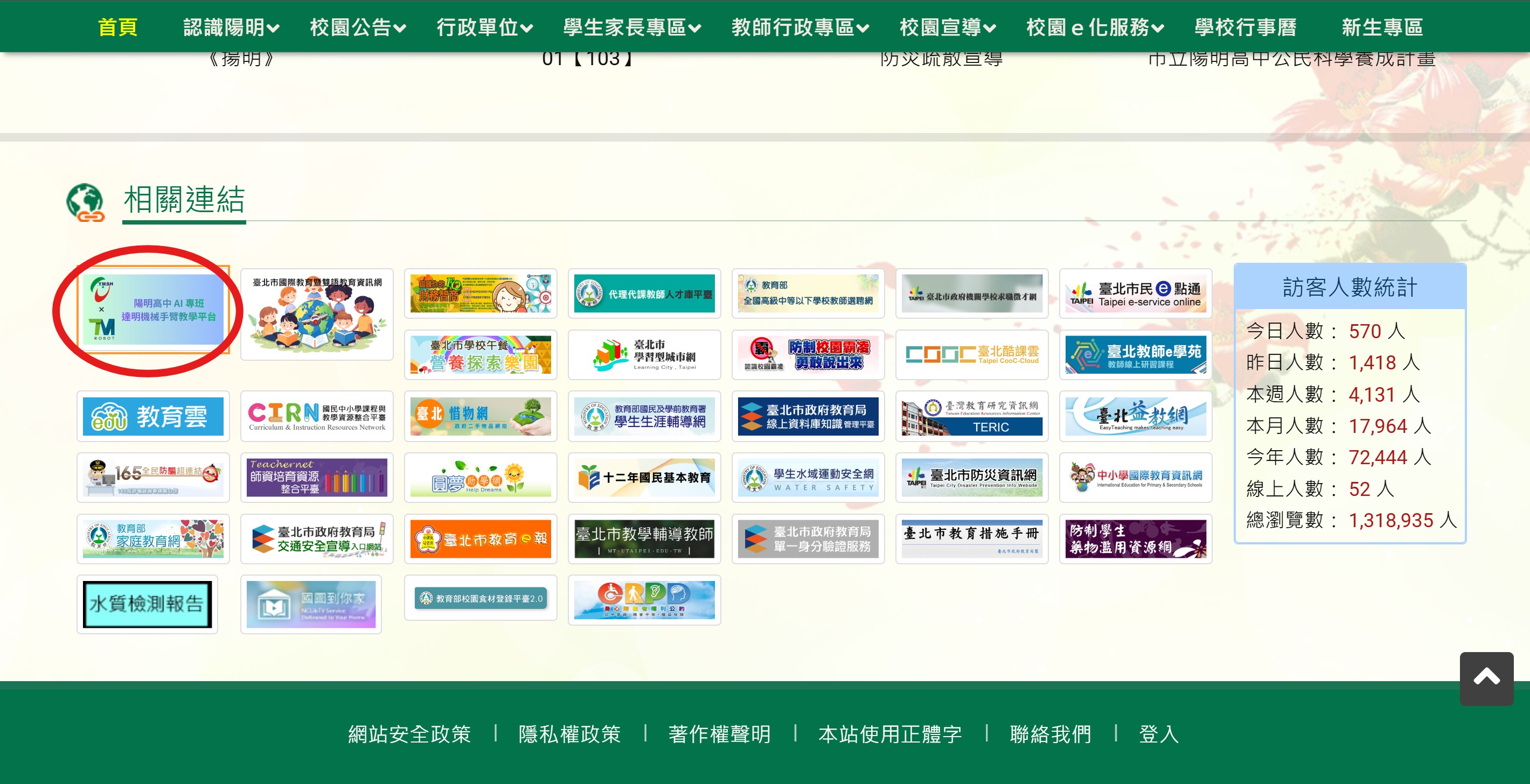
Task: Open the 學校行事曆 menu item
Action: click(x=1245, y=27)
